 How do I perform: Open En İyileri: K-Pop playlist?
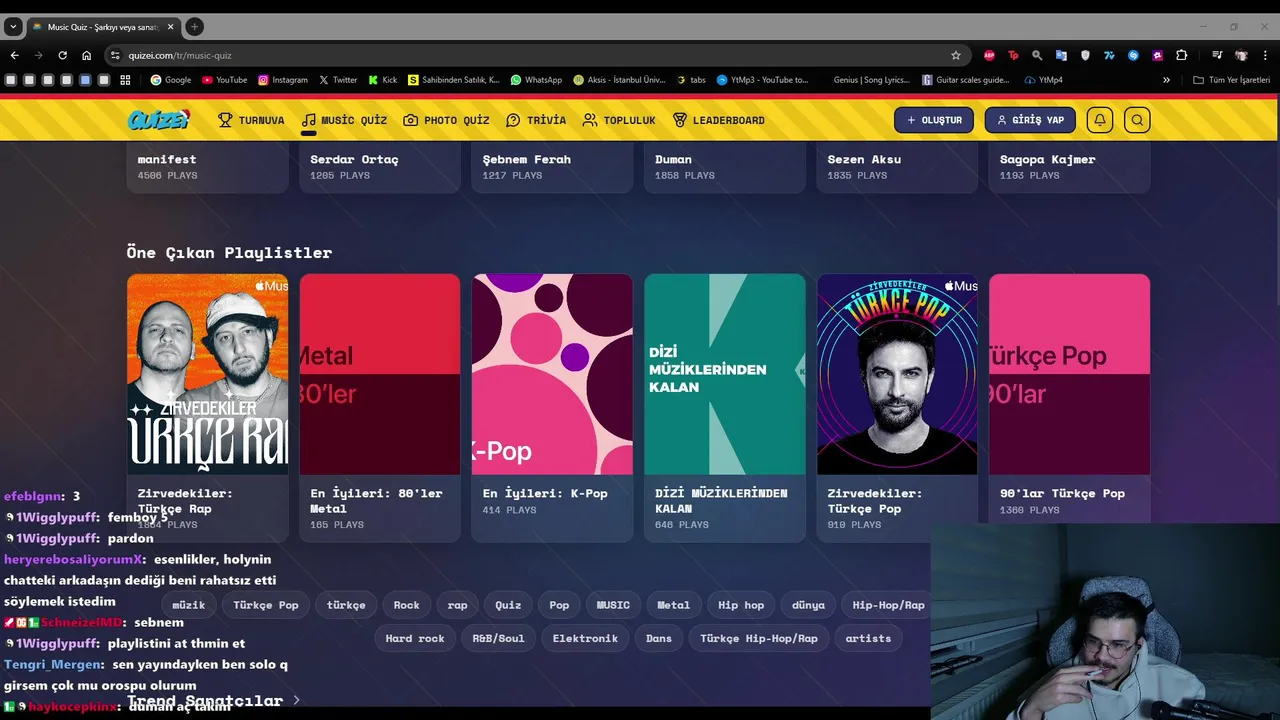point(552,407)
